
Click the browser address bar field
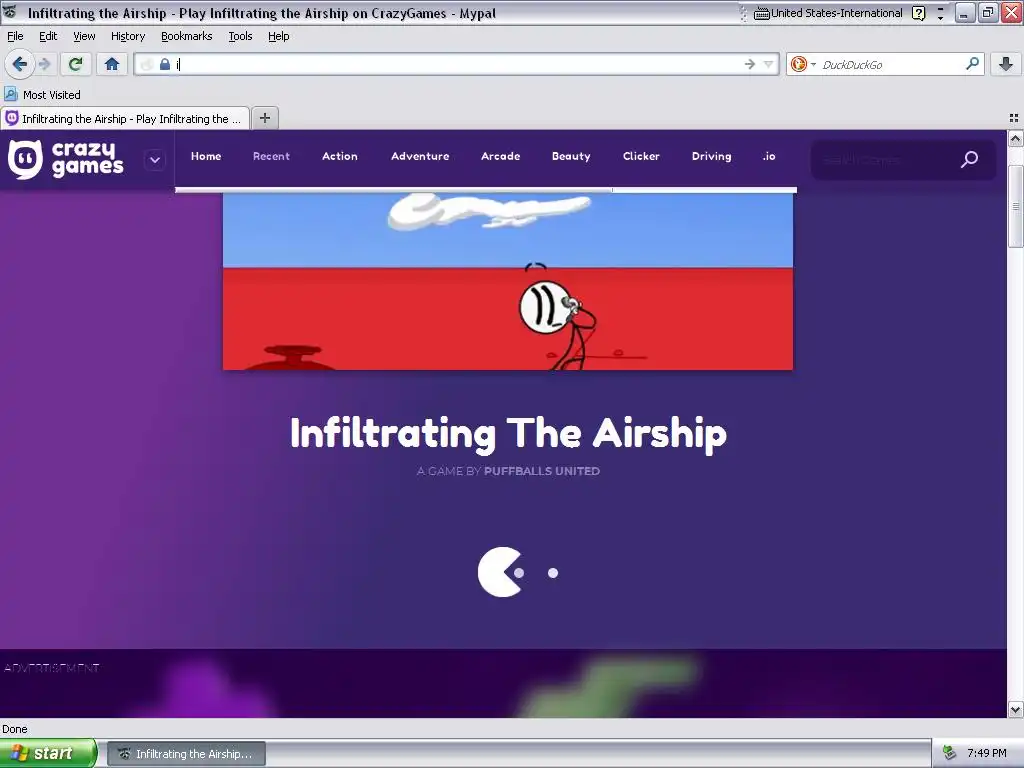pos(457,64)
